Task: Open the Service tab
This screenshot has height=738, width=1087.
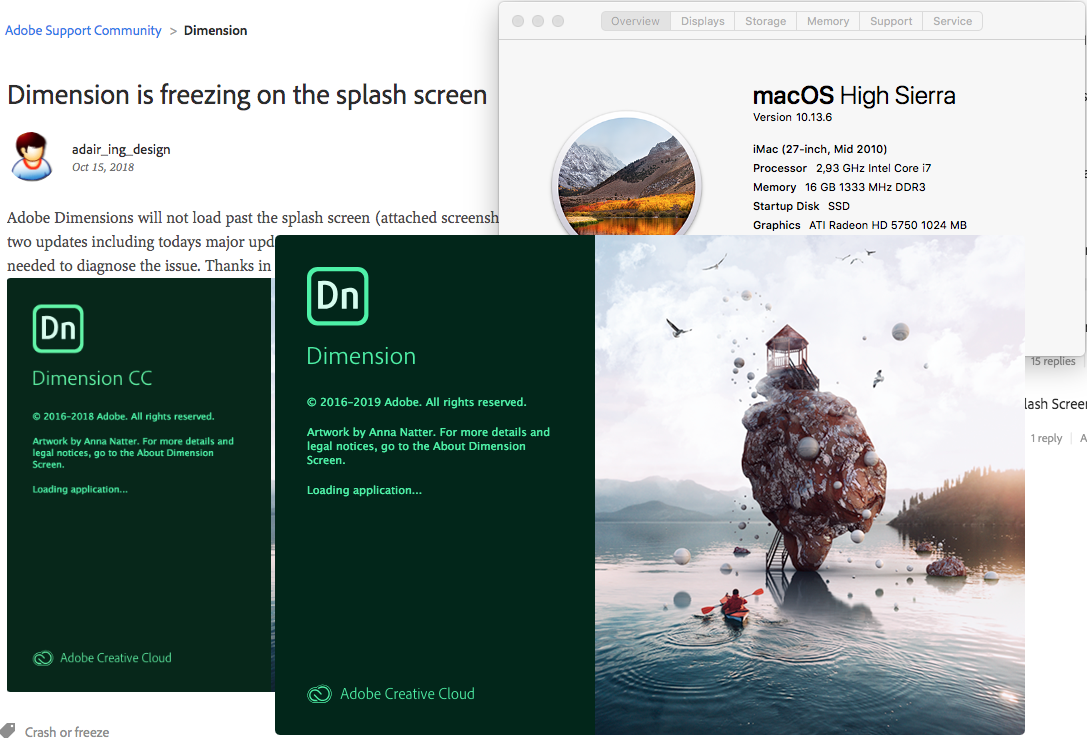Action: [x=951, y=20]
